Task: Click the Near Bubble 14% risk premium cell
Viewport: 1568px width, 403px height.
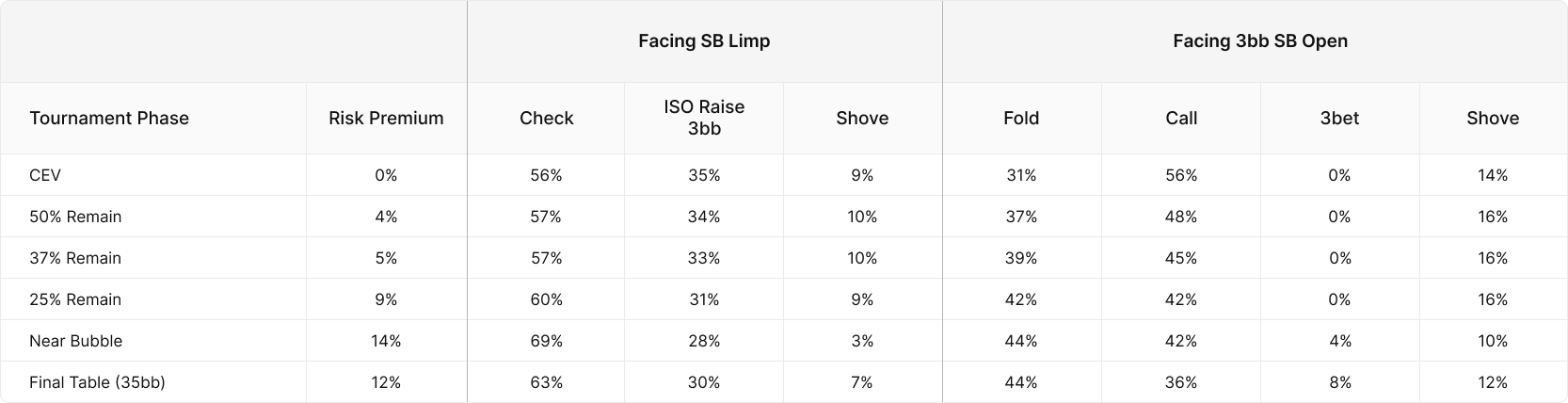Action: 386,341
